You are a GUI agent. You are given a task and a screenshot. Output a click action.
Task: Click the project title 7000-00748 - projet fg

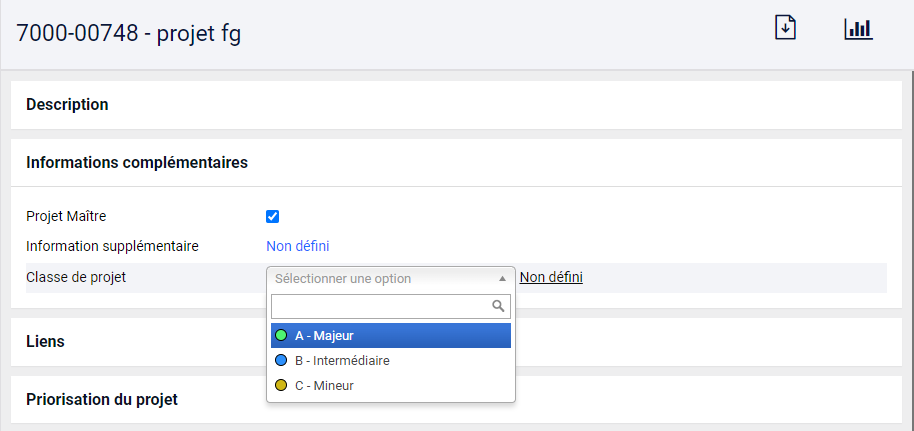(129, 34)
